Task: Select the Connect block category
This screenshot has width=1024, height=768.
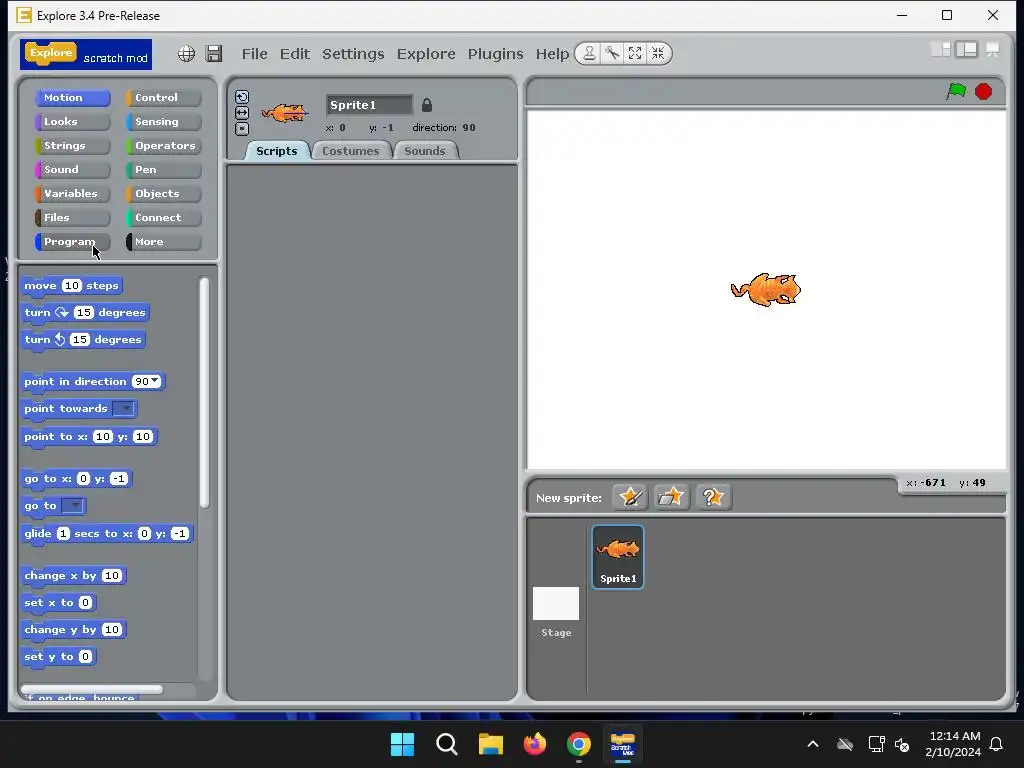Action: (x=164, y=217)
